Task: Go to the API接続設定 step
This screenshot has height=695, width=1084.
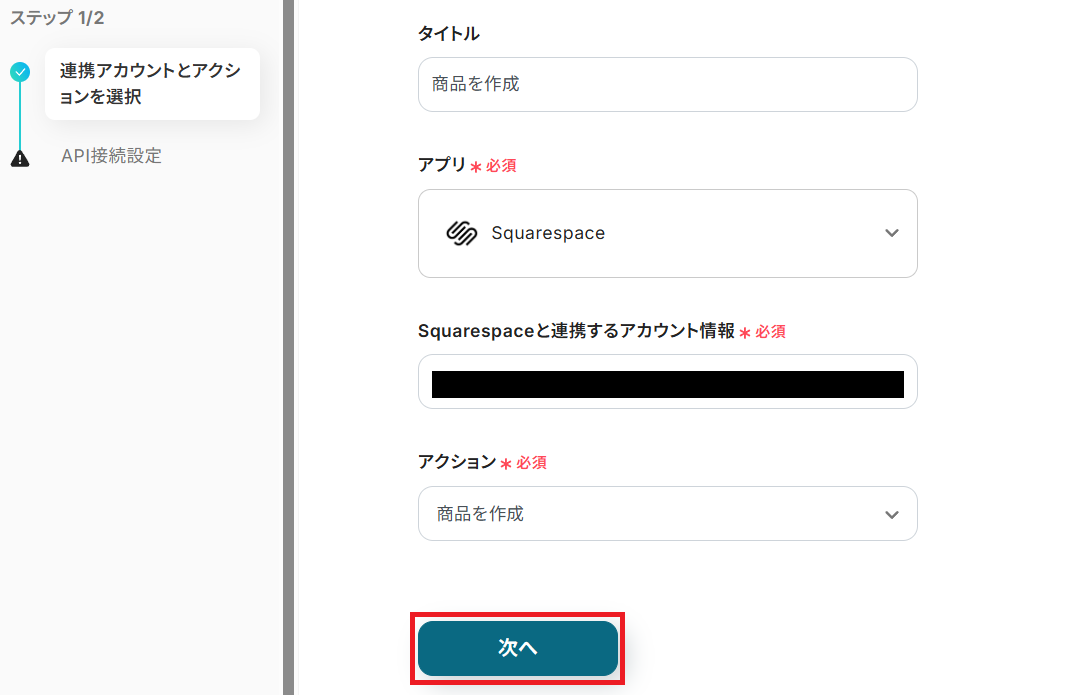Action: point(111,156)
